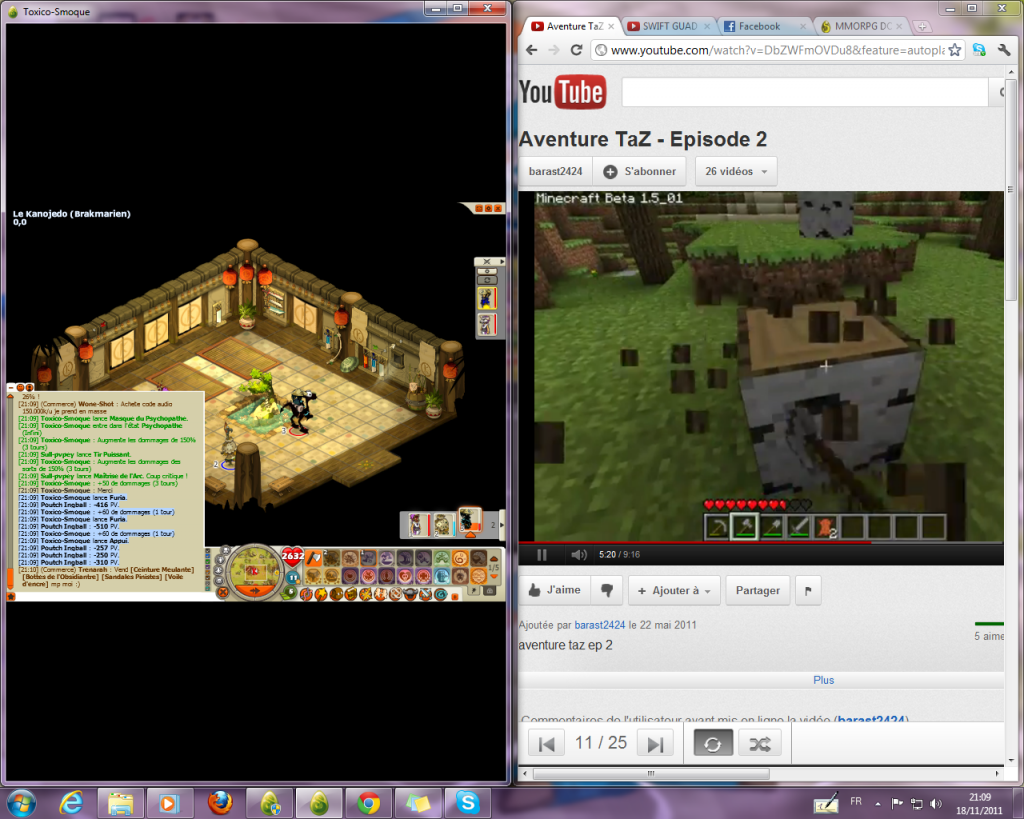
Task: Open the Ajouter à dropdown
Action: (675, 590)
